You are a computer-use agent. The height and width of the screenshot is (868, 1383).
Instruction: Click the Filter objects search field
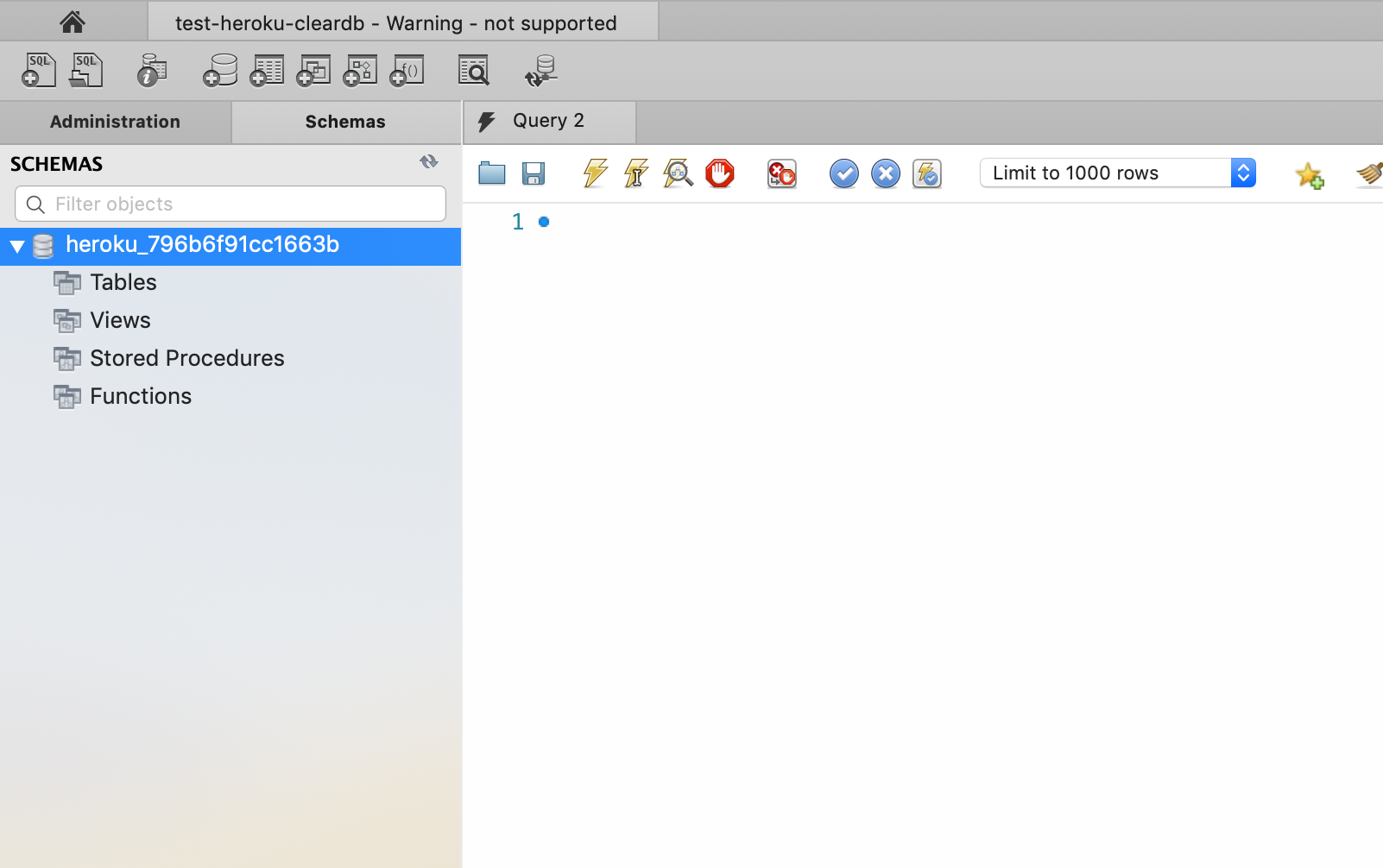pyautogui.click(x=229, y=204)
